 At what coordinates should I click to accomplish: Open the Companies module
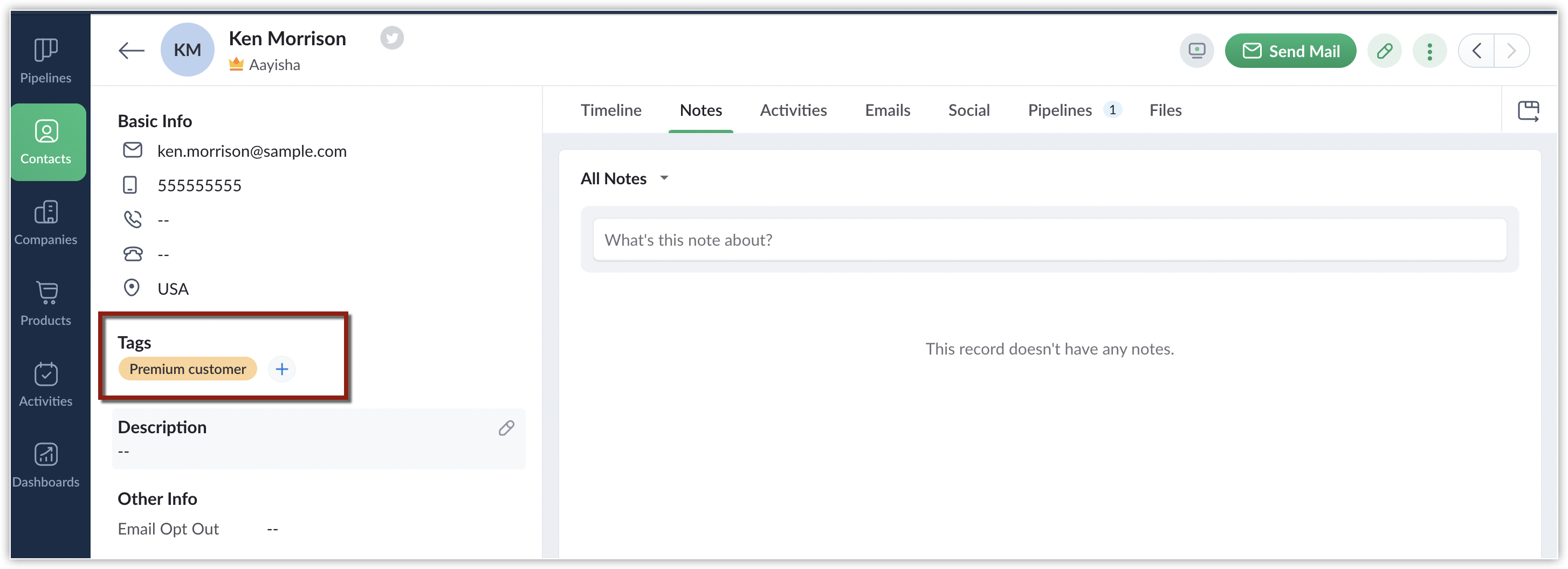[46, 222]
